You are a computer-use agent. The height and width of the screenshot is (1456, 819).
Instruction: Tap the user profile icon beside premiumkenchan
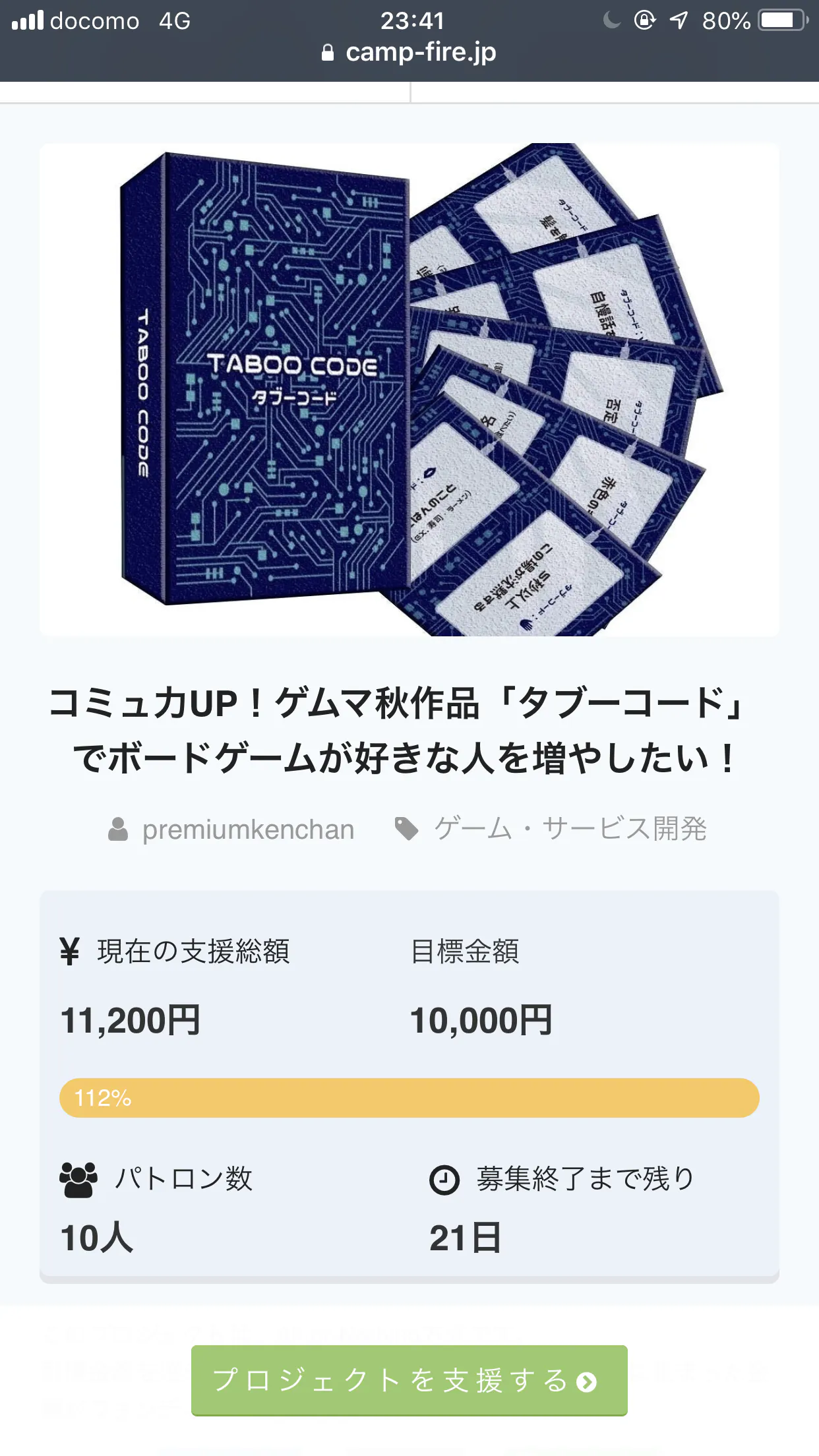[118, 829]
